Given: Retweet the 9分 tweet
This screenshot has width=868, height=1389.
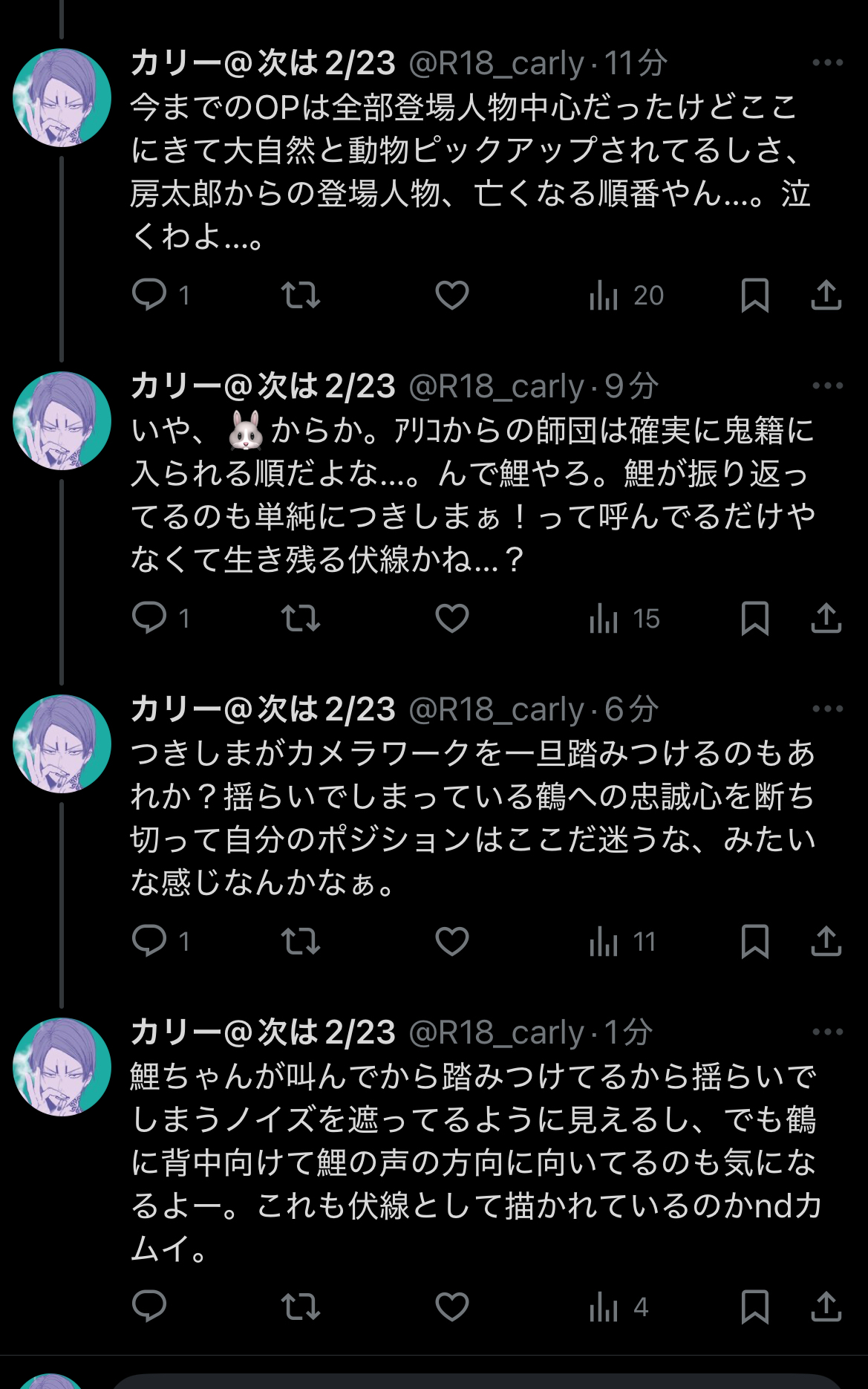Looking at the screenshot, I should tap(301, 618).
